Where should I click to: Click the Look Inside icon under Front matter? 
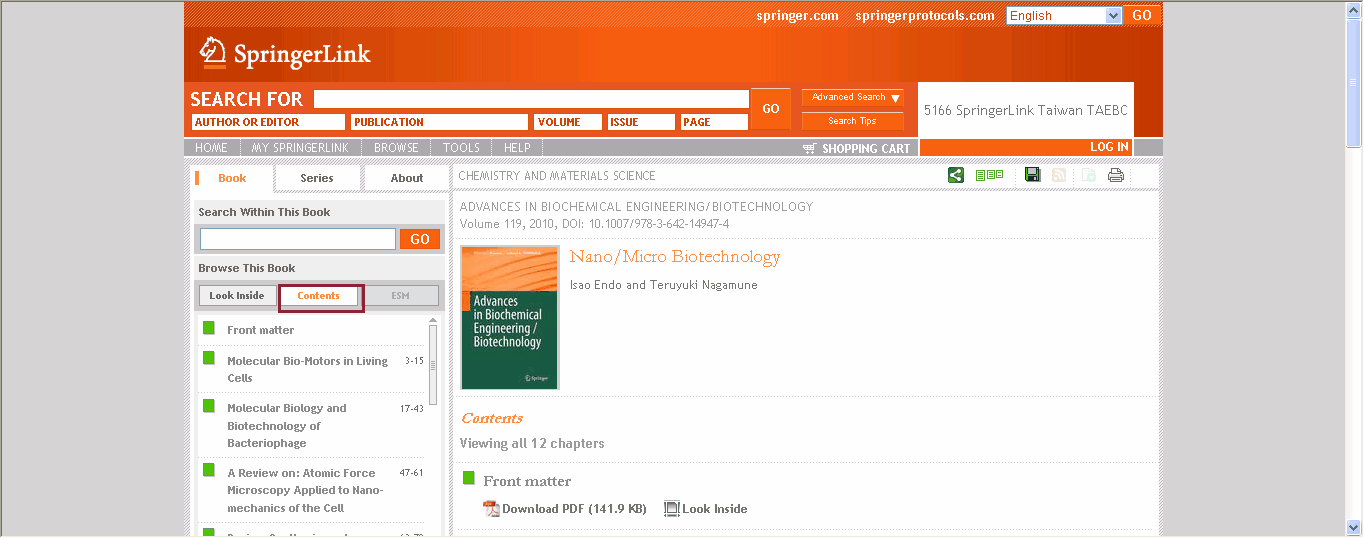coord(672,509)
